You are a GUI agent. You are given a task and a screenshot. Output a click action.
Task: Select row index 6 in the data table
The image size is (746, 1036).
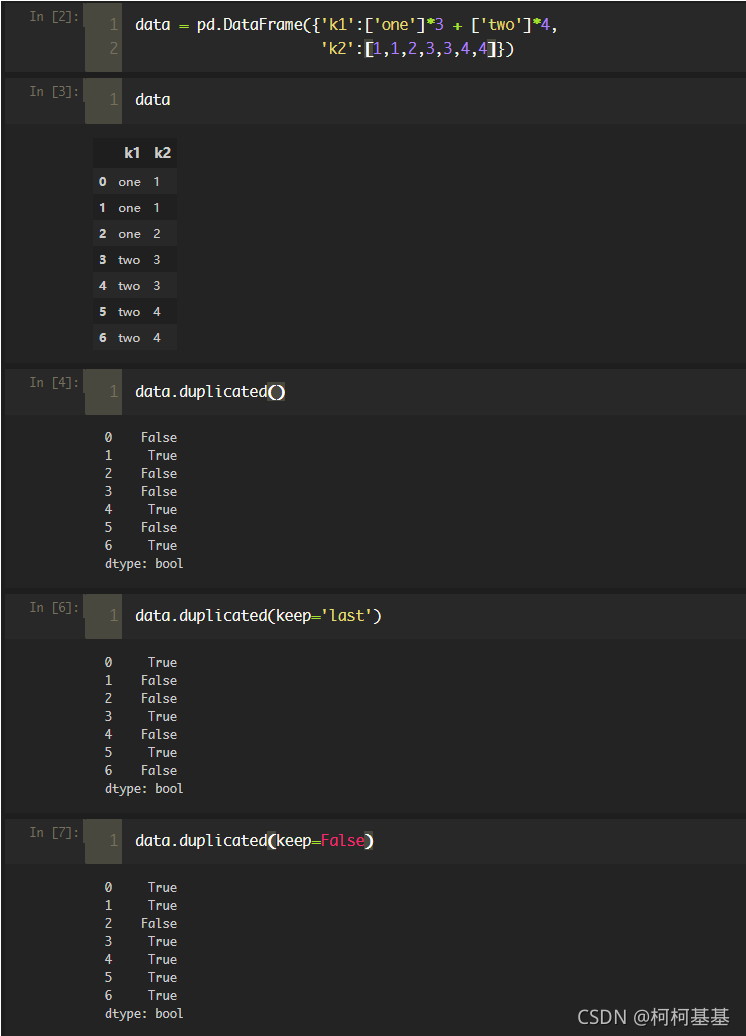pos(102,338)
